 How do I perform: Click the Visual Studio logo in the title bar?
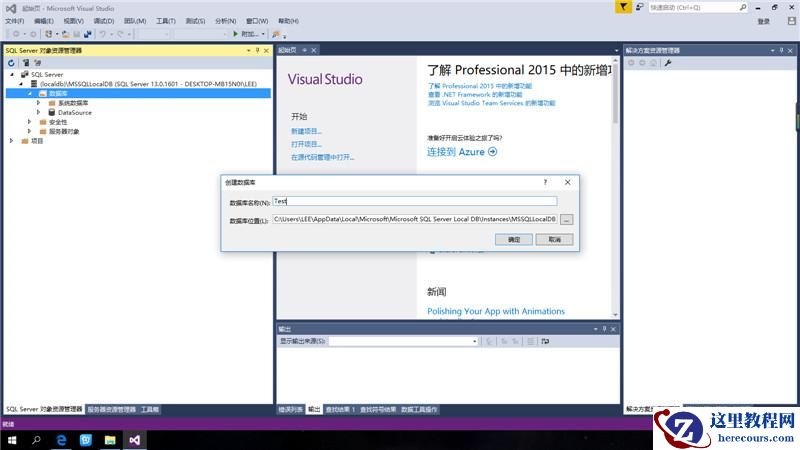11,8
